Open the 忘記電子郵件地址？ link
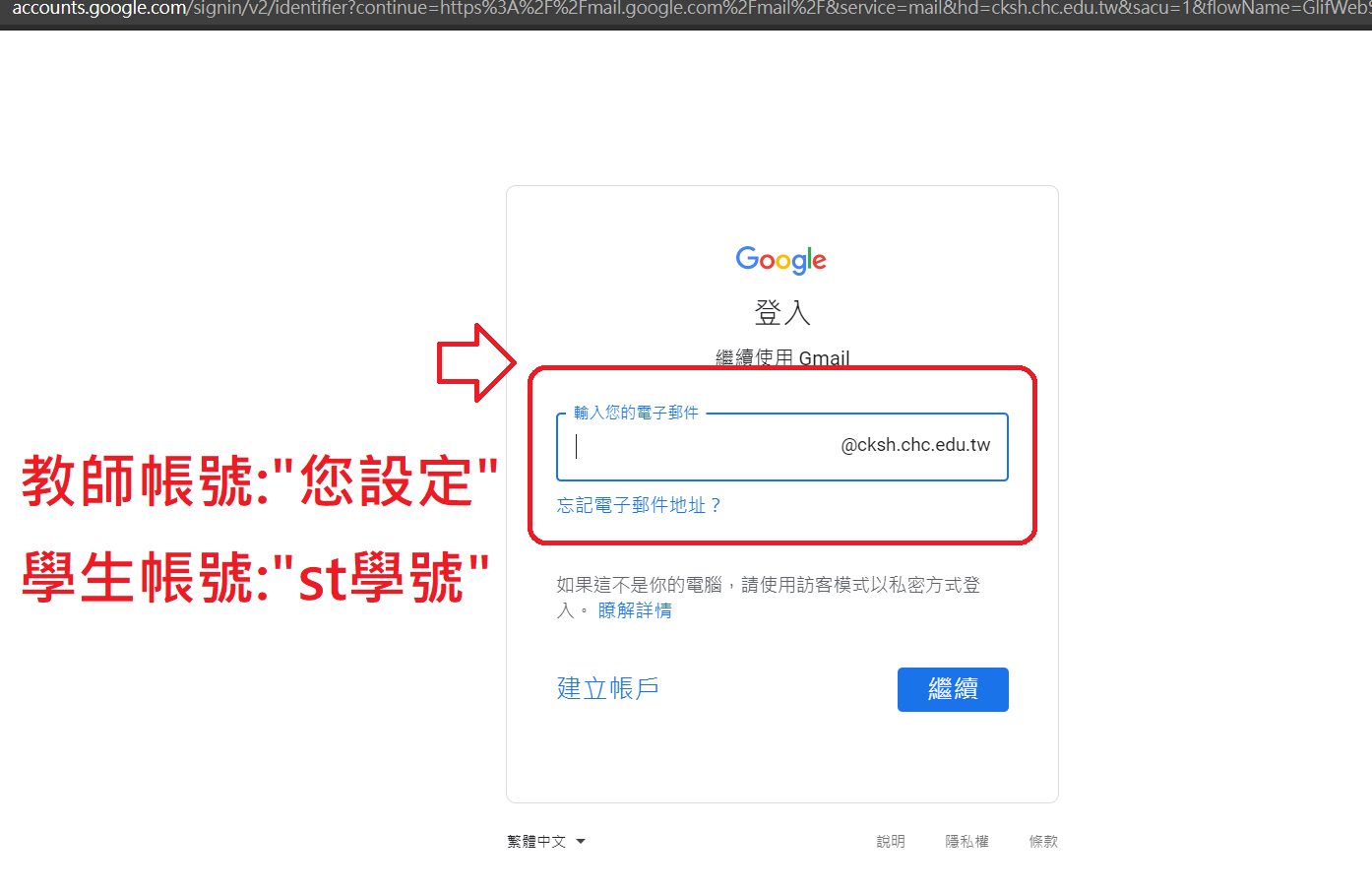Viewport: 1372px width, 893px height. click(x=639, y=505)
